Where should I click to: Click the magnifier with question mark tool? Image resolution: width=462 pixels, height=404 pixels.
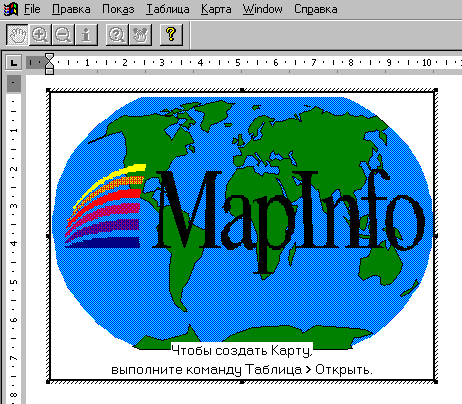[117, 35]
